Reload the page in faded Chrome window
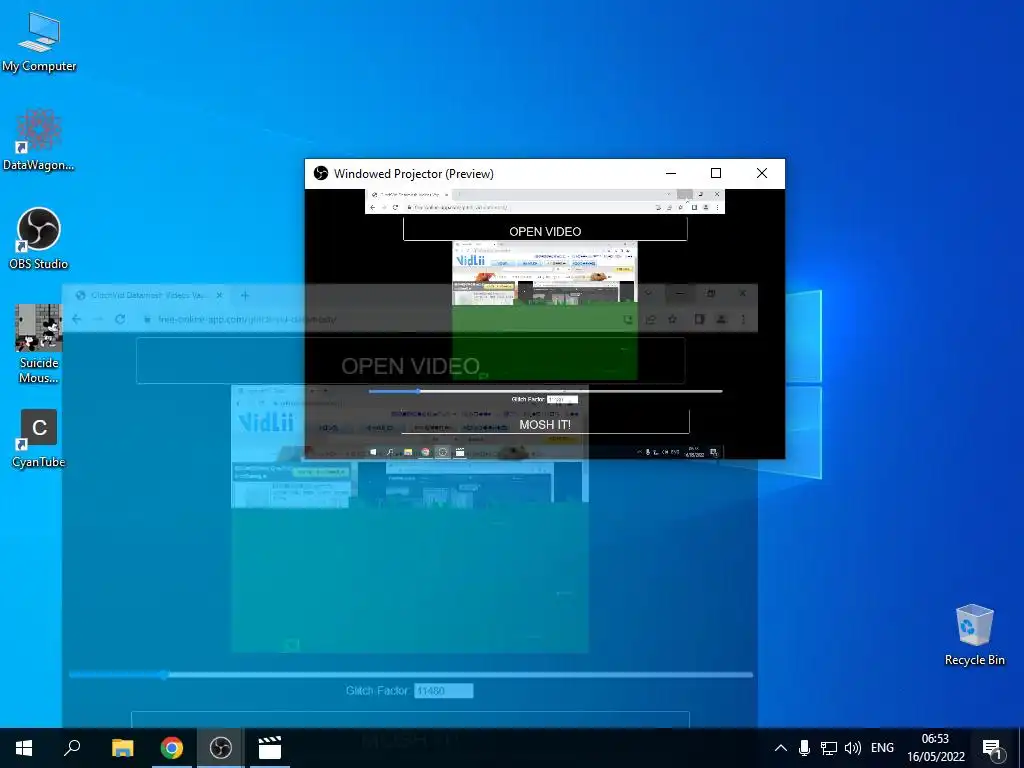 coord(120,319)
